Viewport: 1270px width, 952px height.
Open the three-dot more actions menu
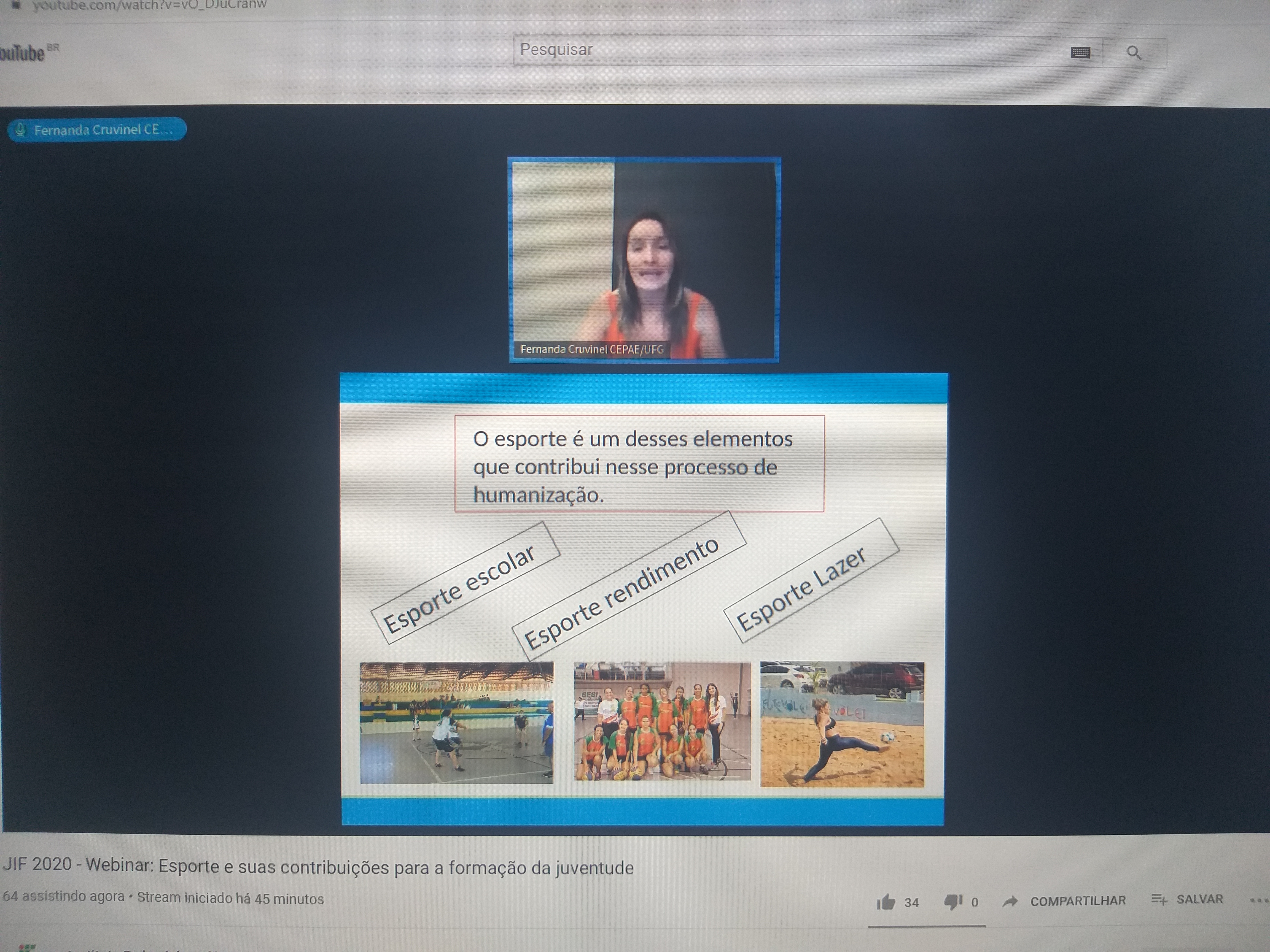[x=1258, y=900]
